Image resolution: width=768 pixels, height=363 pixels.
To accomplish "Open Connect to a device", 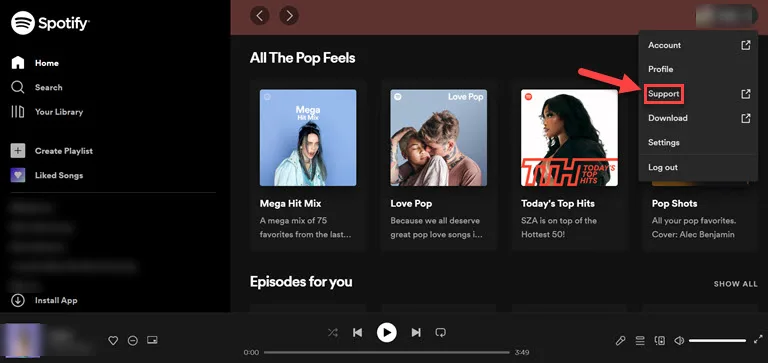I will (x=659, y=340).
